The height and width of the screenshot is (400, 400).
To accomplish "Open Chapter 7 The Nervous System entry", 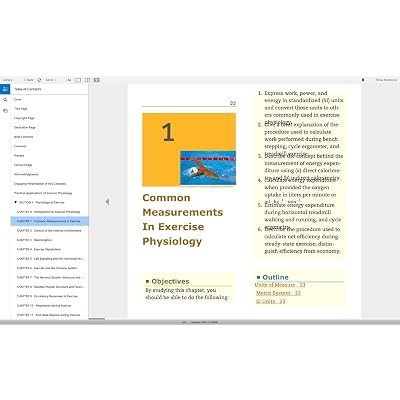I will point(50,277).
